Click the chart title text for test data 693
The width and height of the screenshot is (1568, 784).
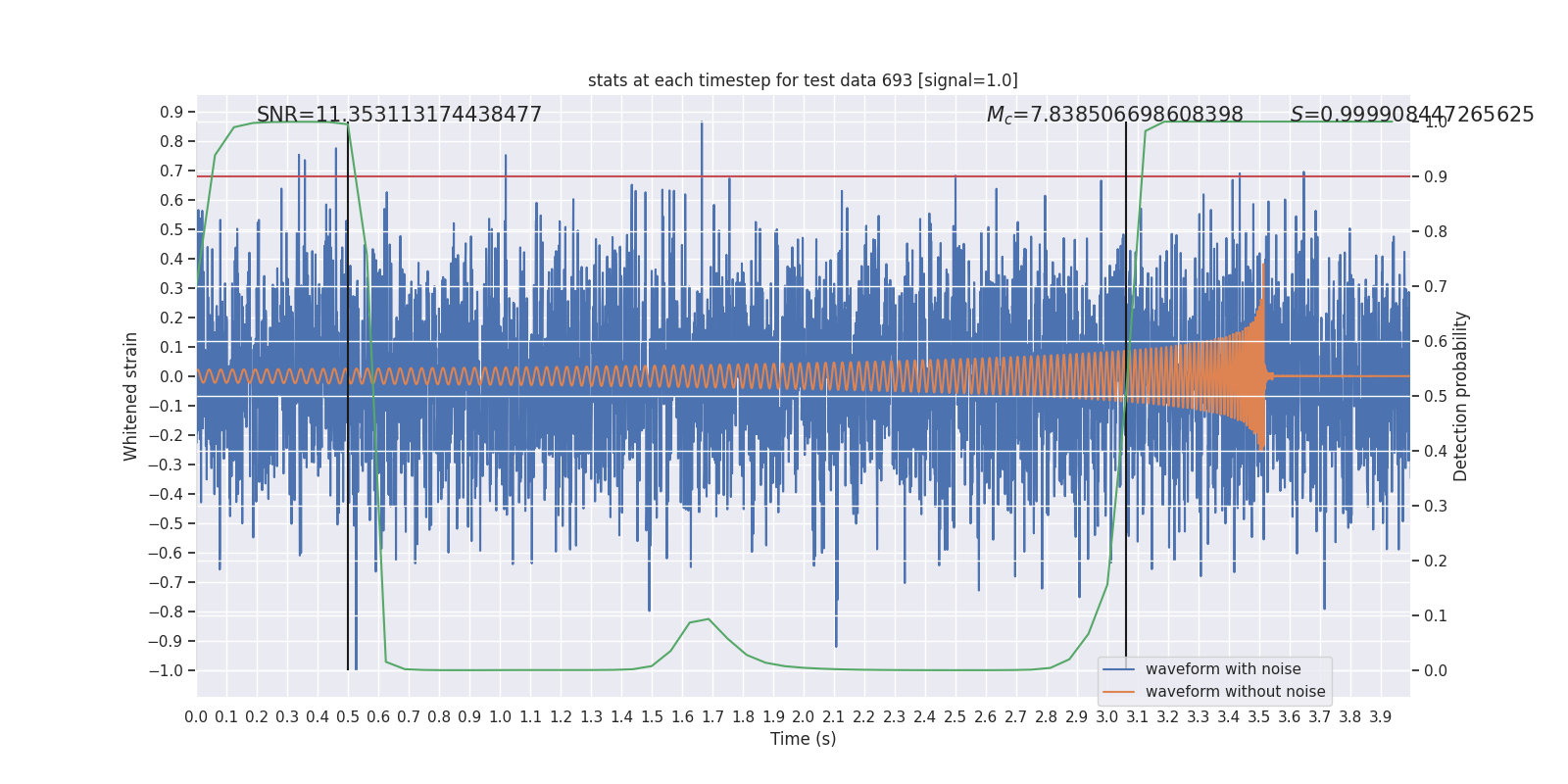coord(803,80)
